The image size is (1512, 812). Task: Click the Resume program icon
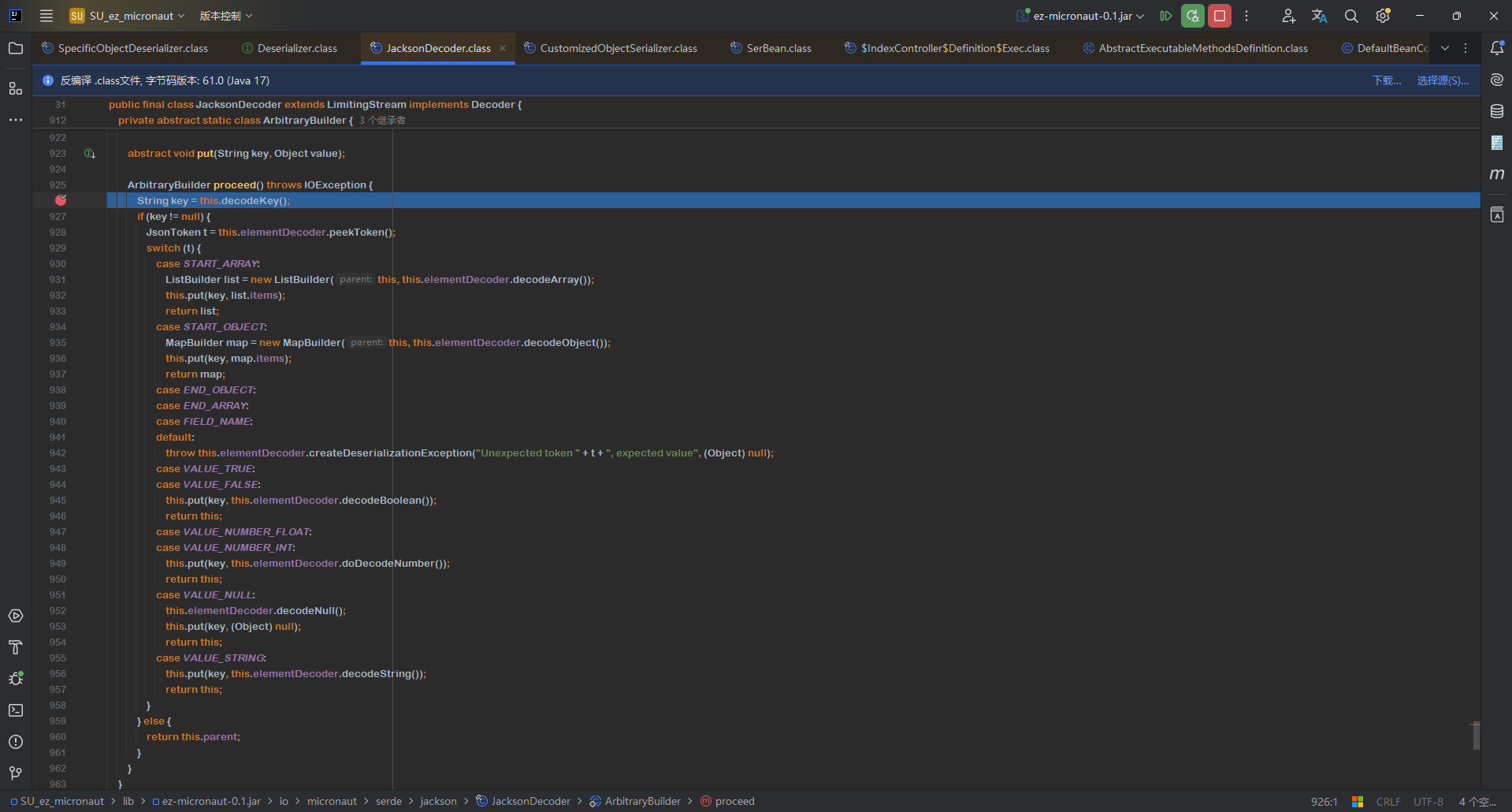(x=1166, y=16)
